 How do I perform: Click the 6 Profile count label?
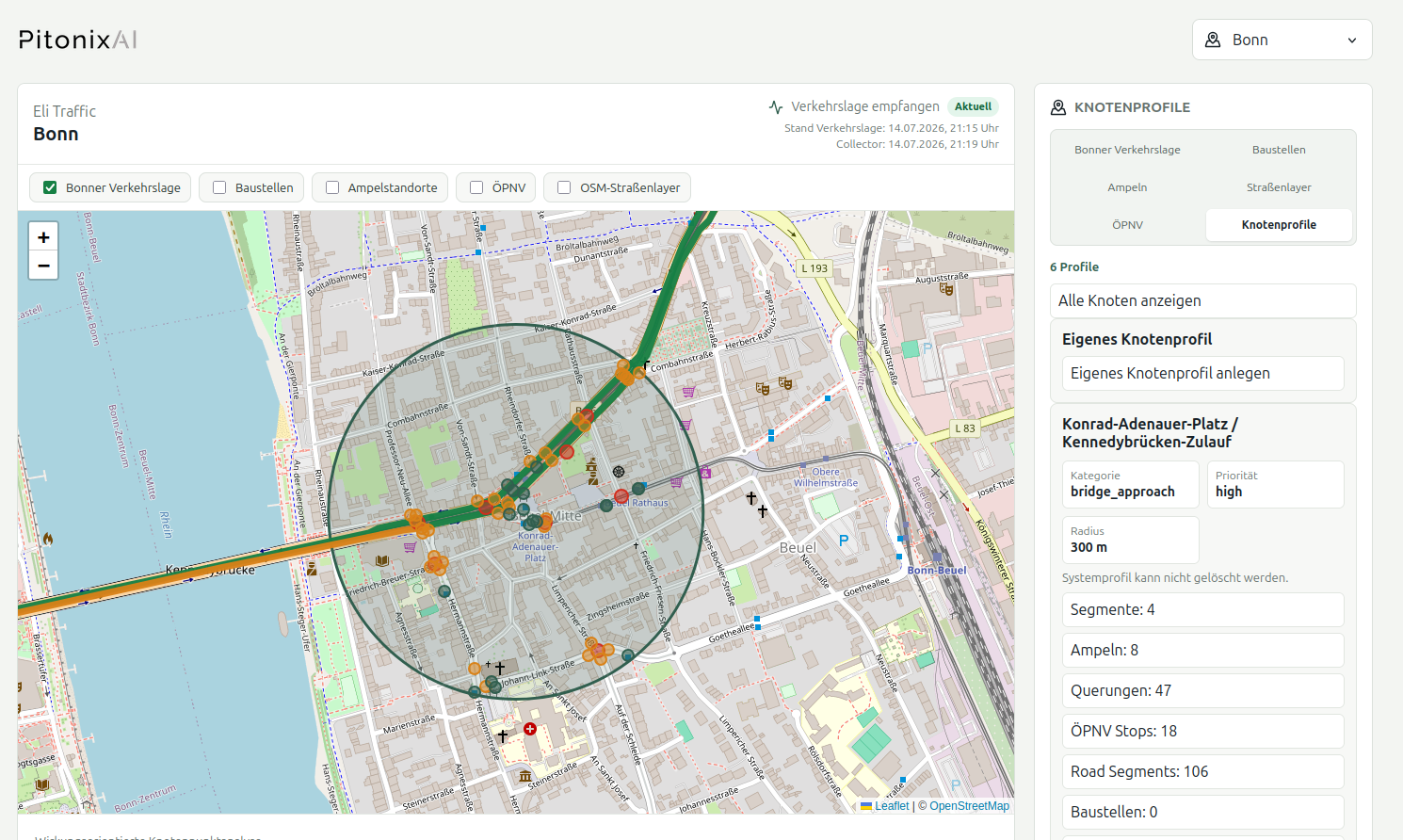[1074, 267]
